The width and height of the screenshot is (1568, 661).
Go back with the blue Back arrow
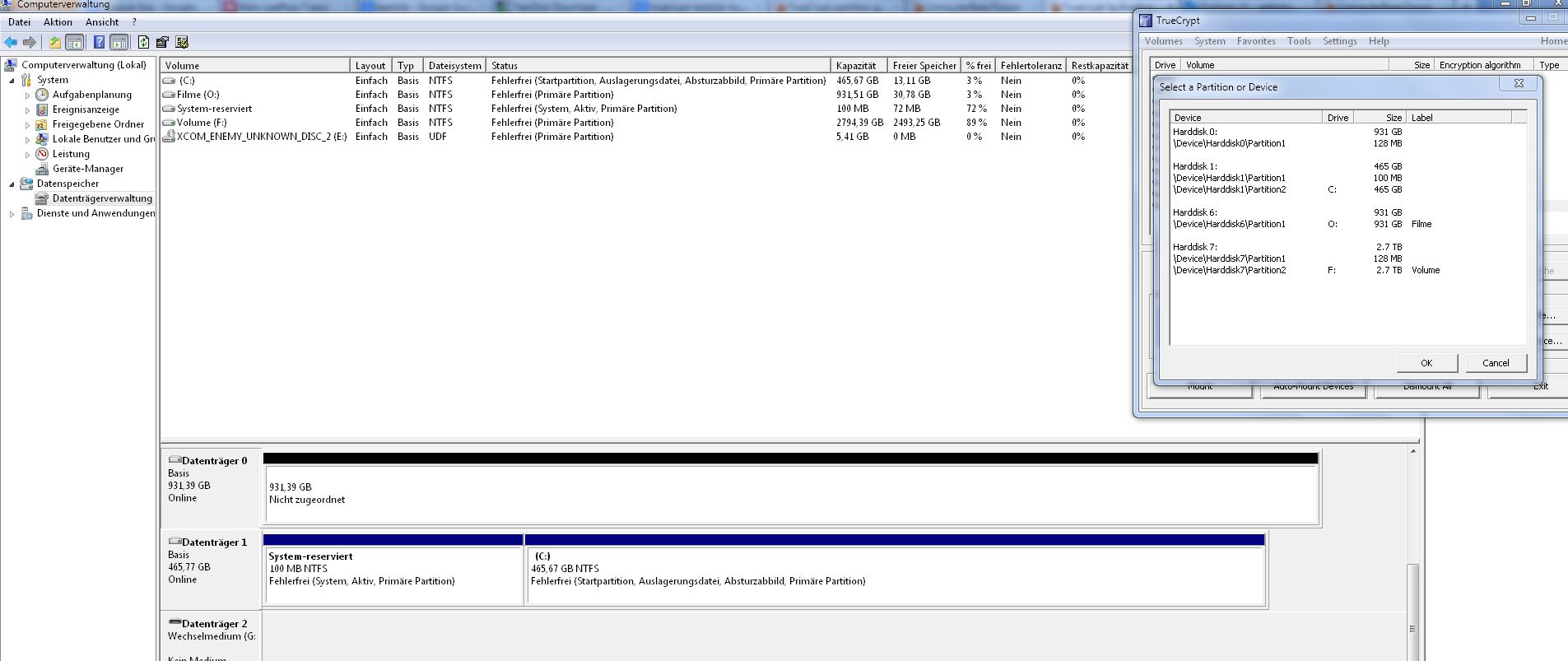pyautogui.click(x=11, y=42)
